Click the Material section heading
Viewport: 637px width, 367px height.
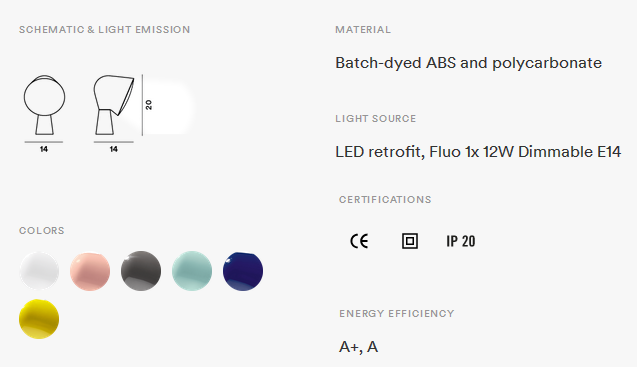pos(363,30)
